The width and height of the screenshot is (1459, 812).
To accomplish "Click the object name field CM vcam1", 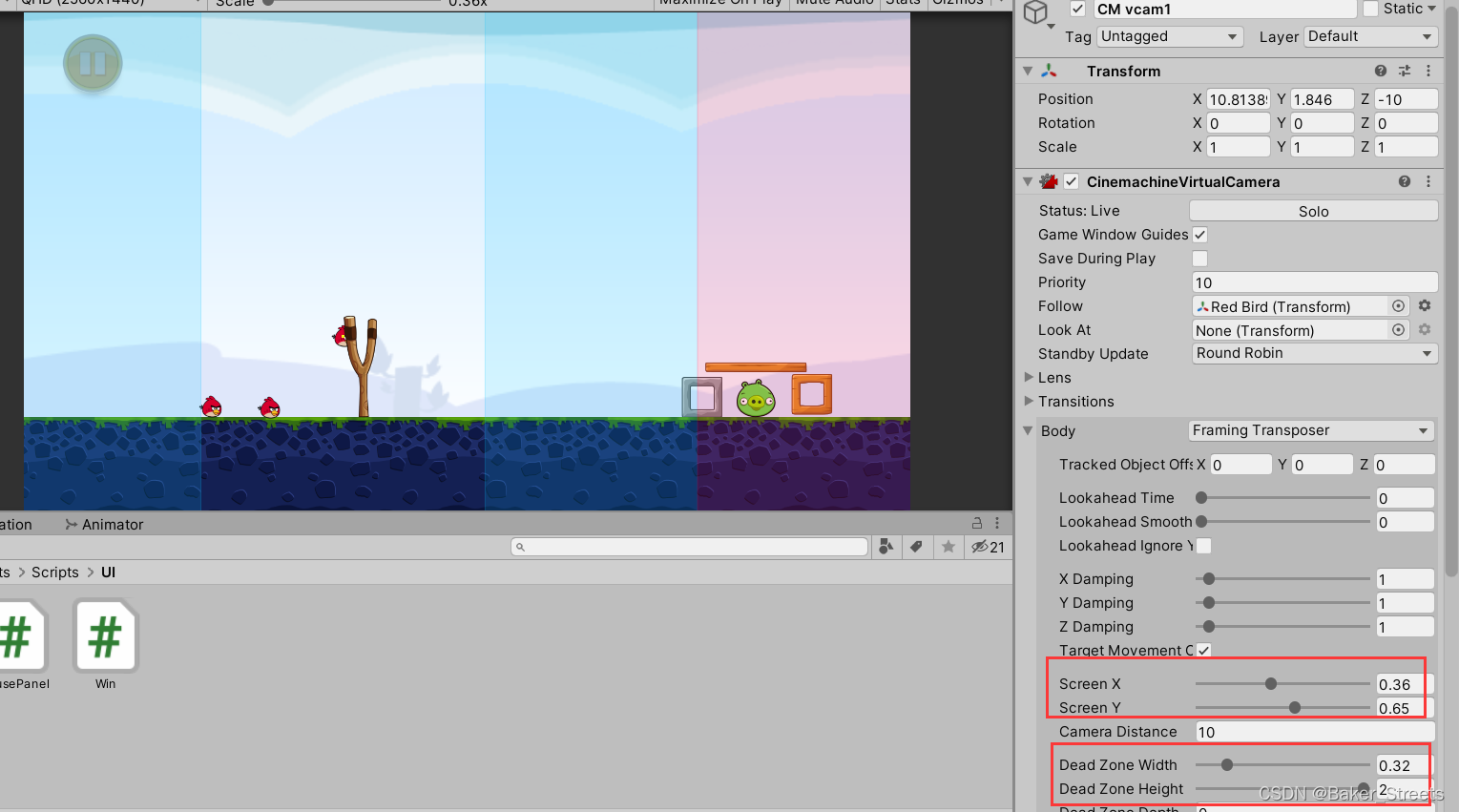I will (1224, 9).
